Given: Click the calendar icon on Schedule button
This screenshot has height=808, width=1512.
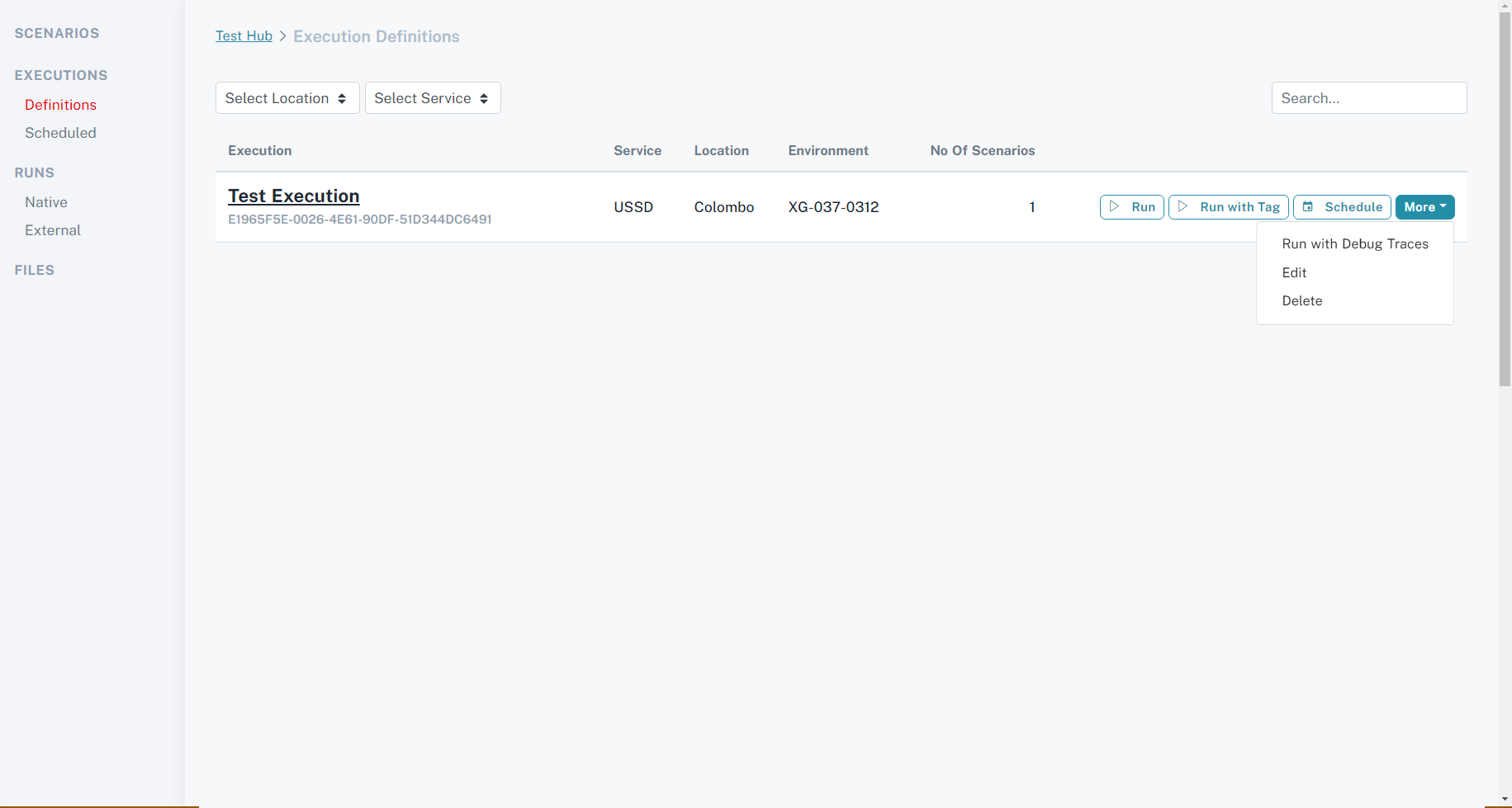Looking at the screenshot, I should pyautogui.click(x=1307, y=206).
